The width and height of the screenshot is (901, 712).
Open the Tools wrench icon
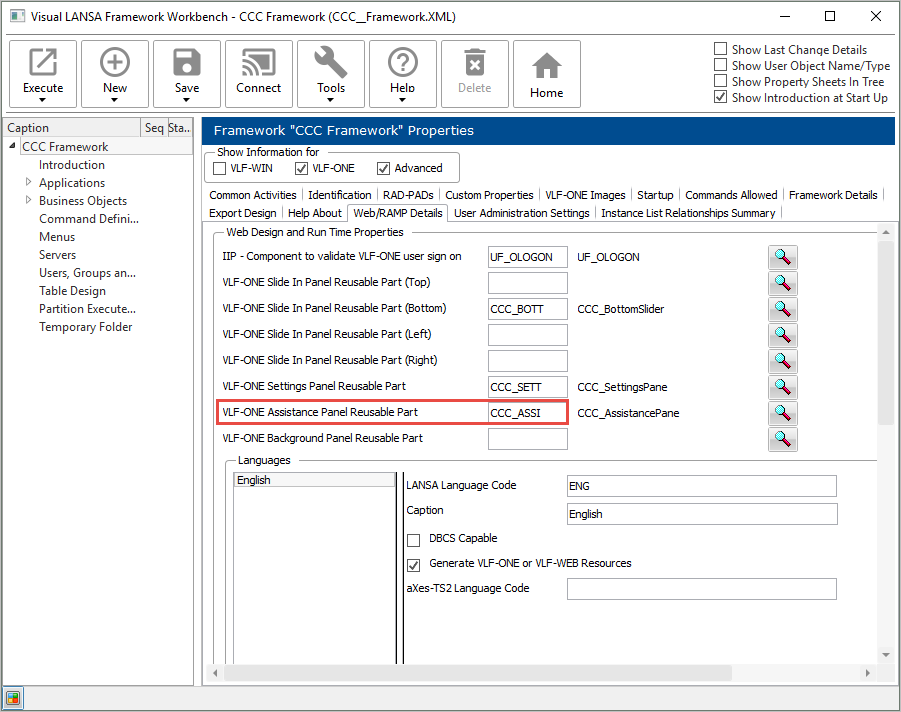tap(330, 63)
